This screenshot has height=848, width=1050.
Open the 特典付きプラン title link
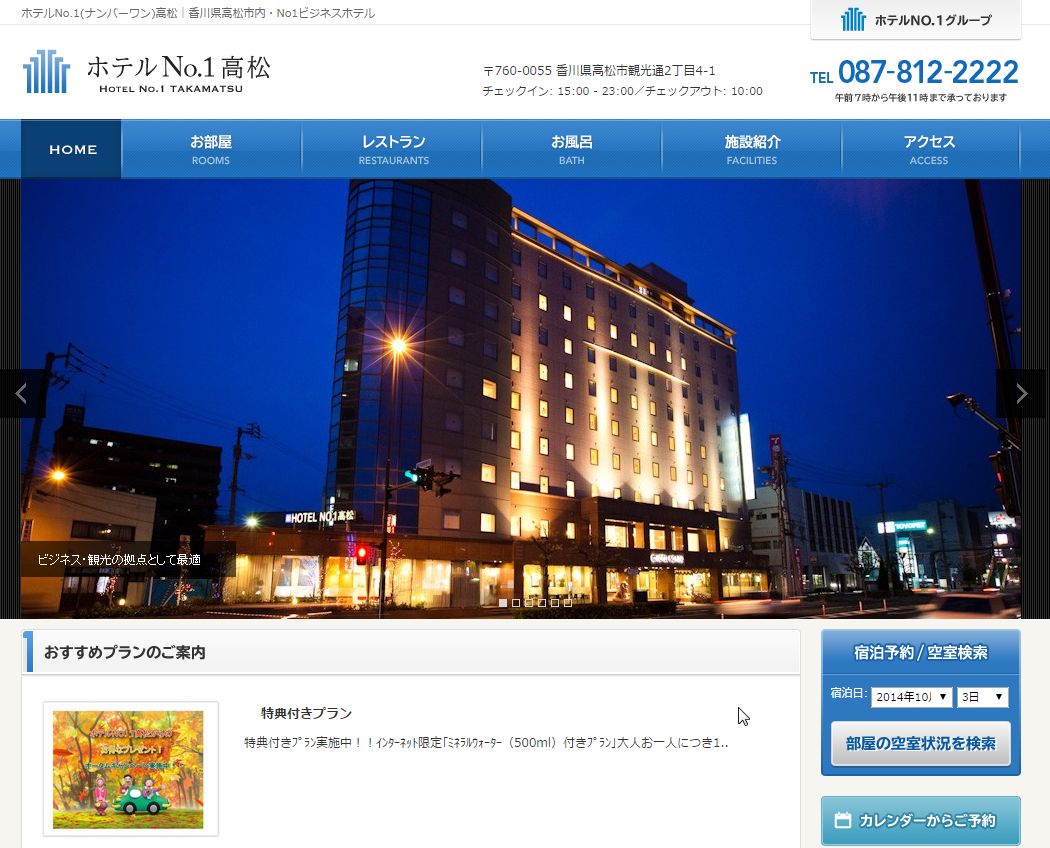[306, 713]
